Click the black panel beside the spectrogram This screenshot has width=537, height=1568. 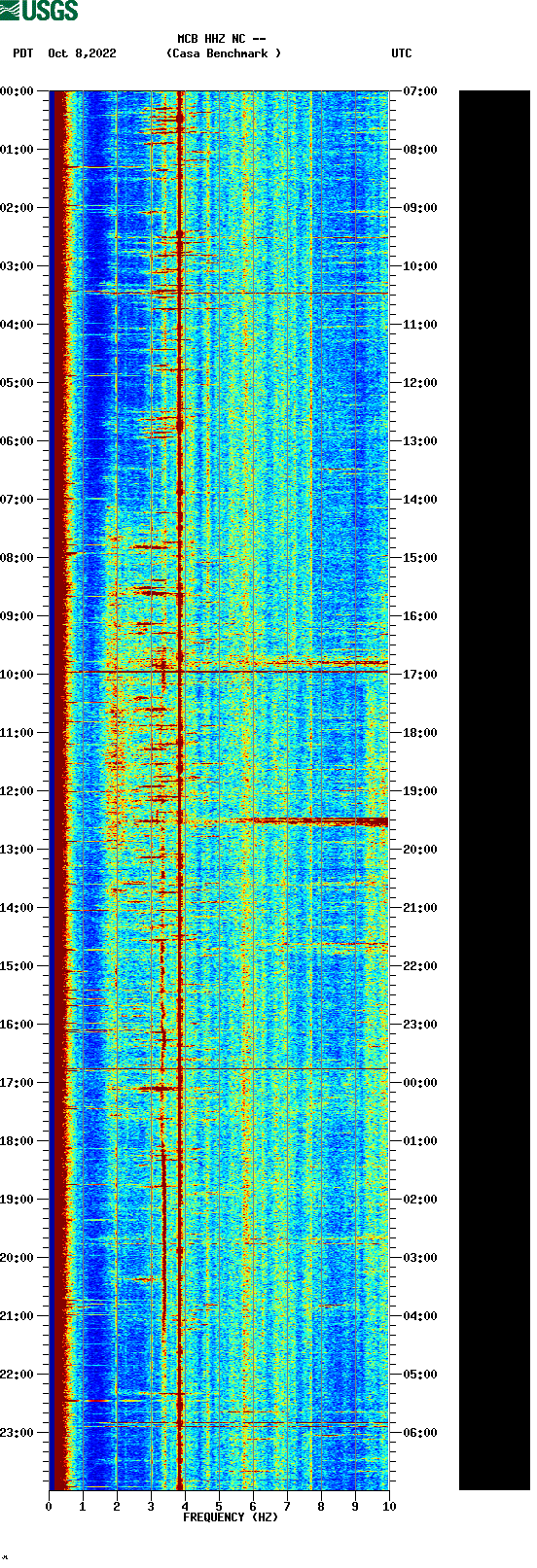(x=494, y=790)
